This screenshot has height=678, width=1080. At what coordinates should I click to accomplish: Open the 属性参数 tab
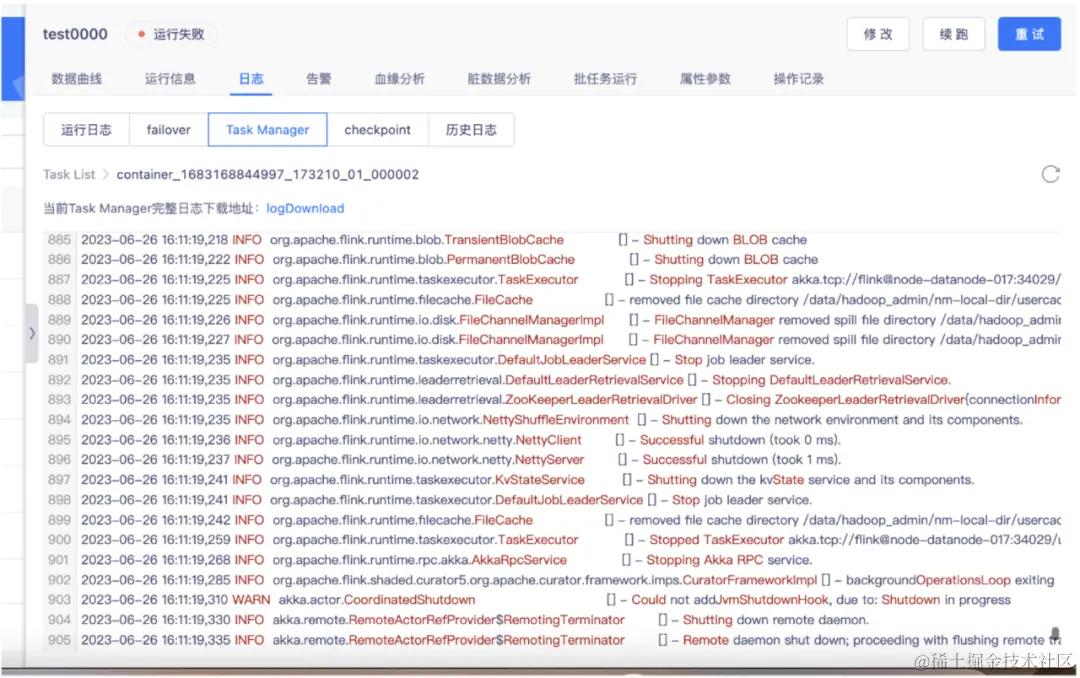click(705, 79)
